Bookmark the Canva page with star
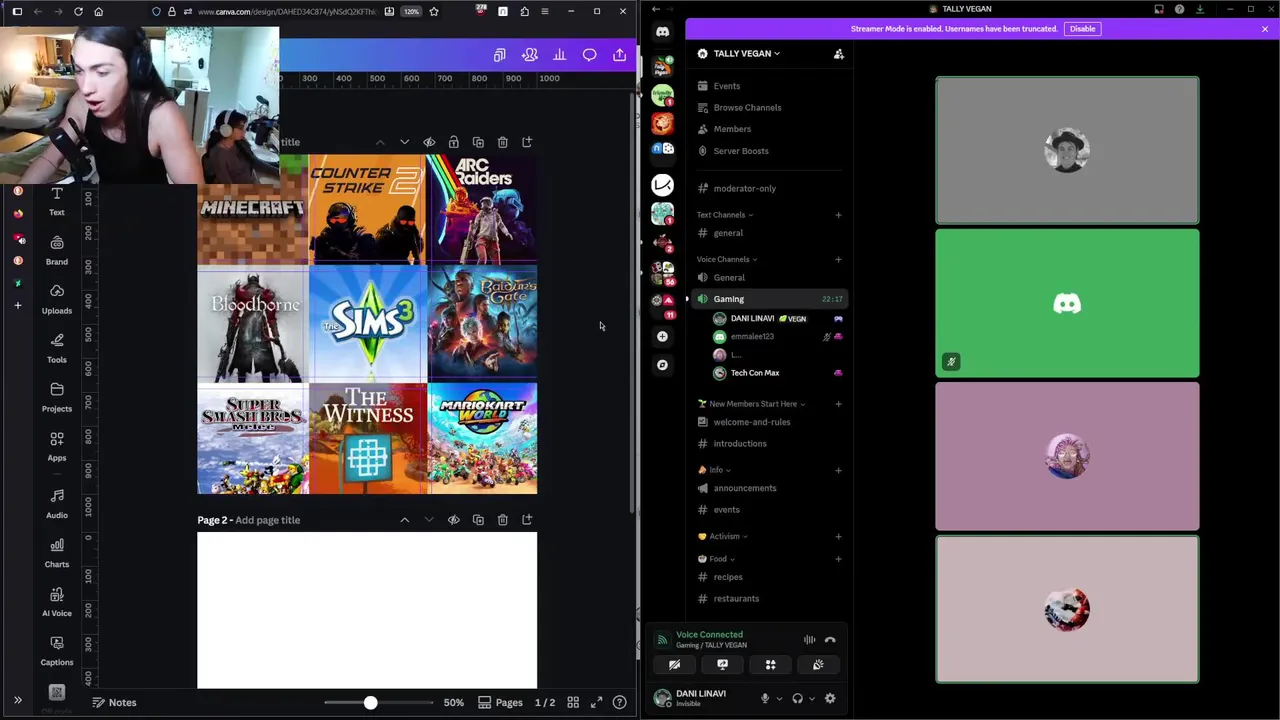Viewport: 1280px width, 720px height. (434, 11)
